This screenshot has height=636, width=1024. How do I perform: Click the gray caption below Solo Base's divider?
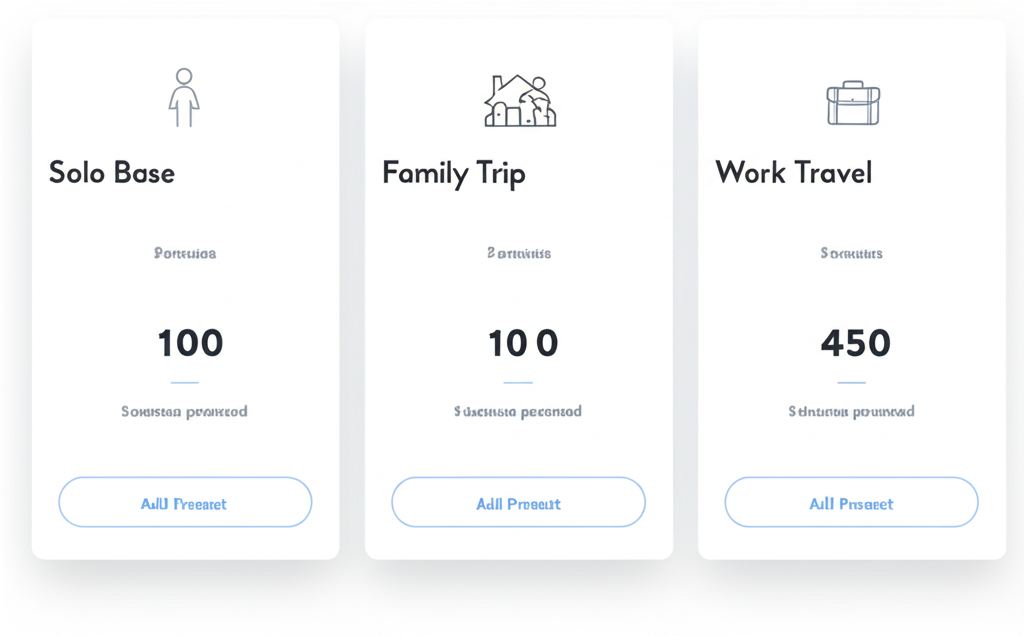point(185,411)
